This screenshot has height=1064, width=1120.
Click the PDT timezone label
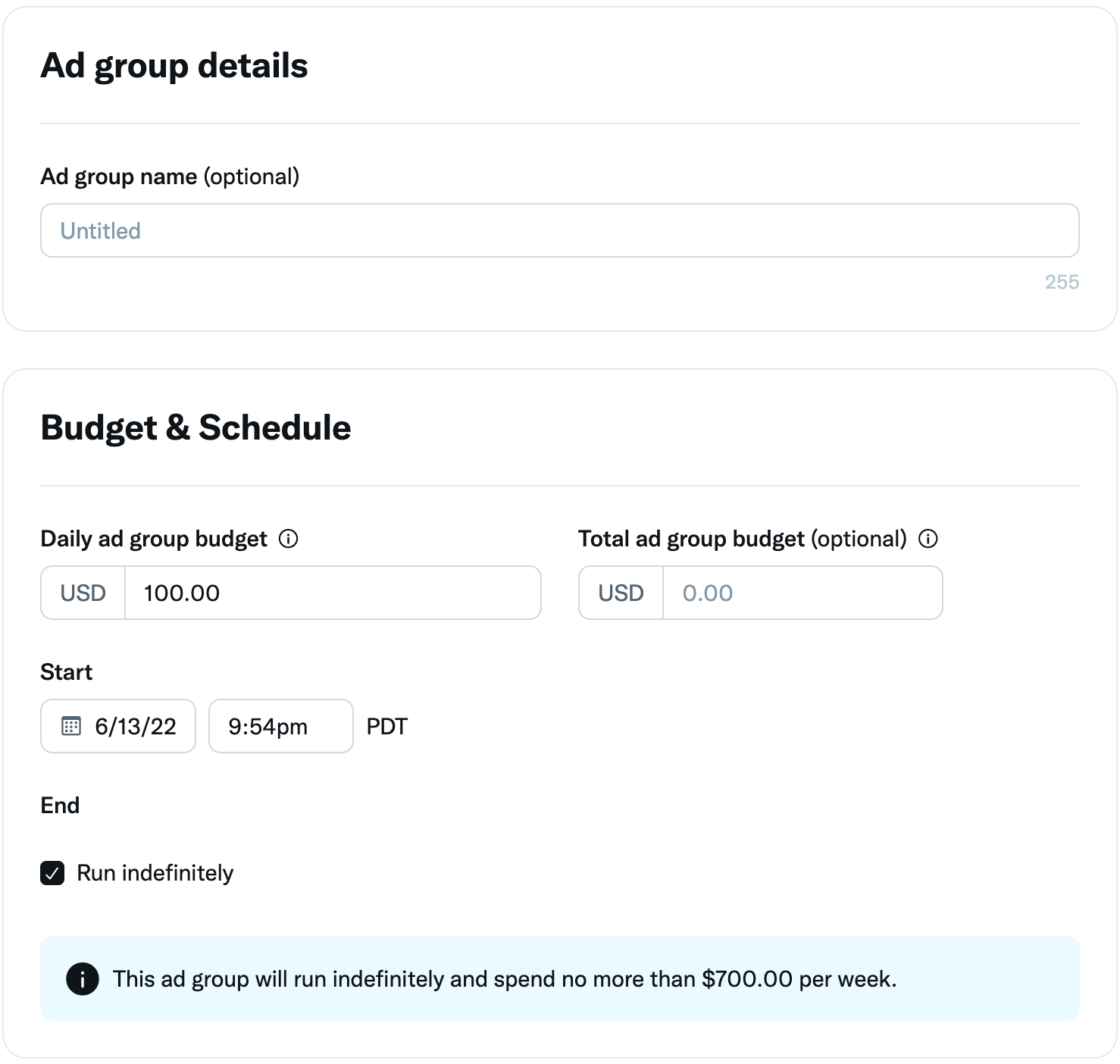[x=387, y=726]
